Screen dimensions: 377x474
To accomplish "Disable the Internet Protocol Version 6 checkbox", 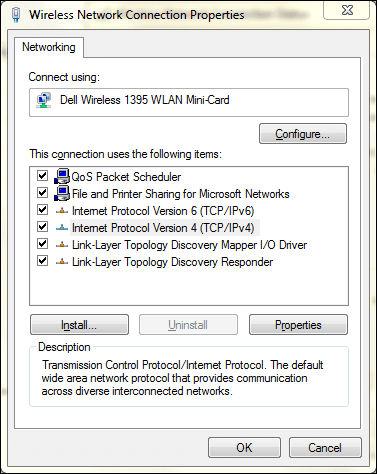I will 42,209.
